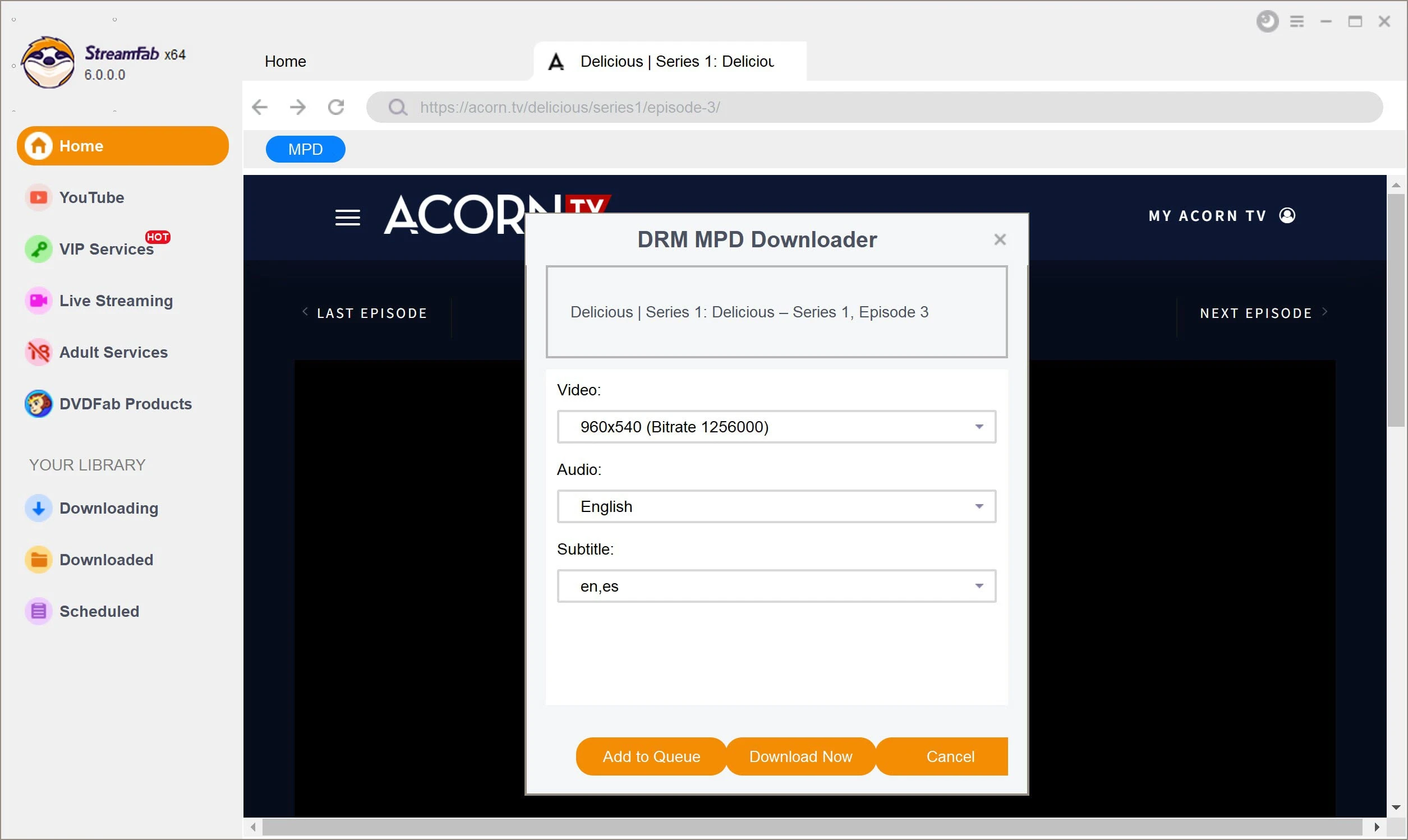Select the Delicious Series 1 browser tab
The height and width of the screenshot is (840, 1408).
pos(671,61)
